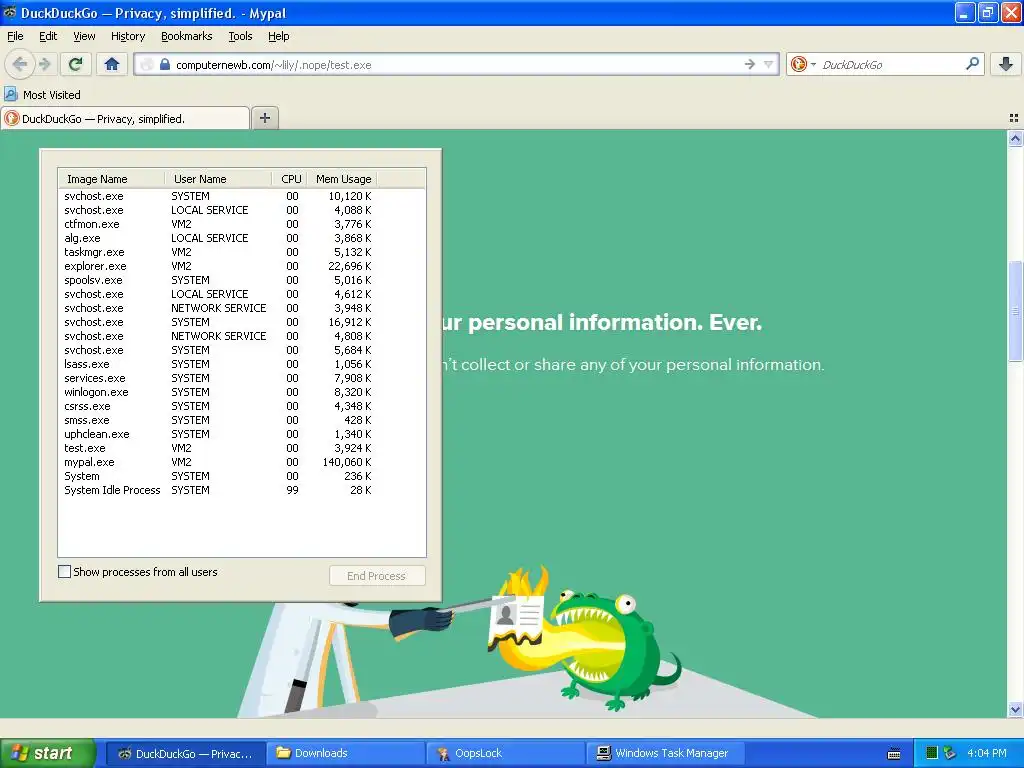
Task: Click the padlock site identity icon
Action: tap(165, 65)
